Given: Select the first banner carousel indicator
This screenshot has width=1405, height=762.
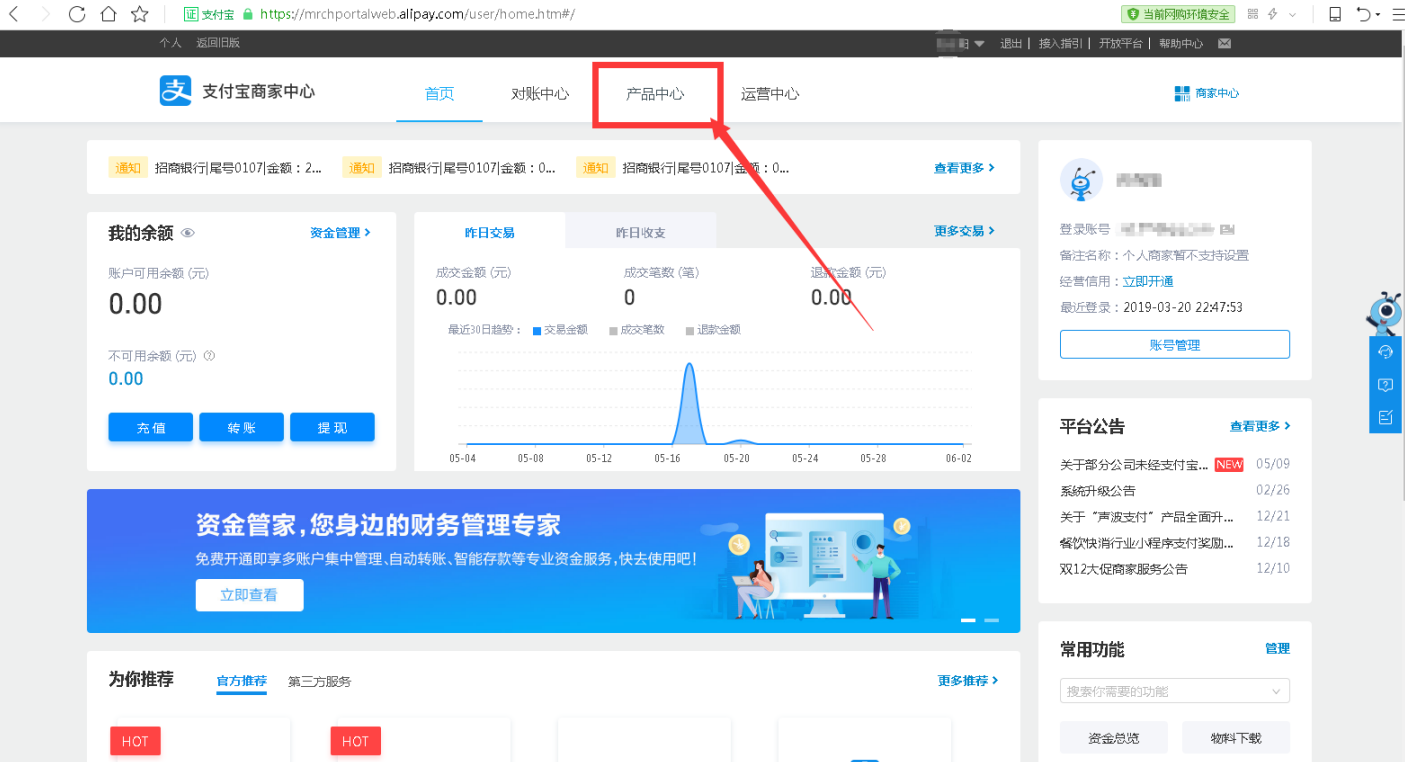Looking at the screenshot, I should coord(968,620).
